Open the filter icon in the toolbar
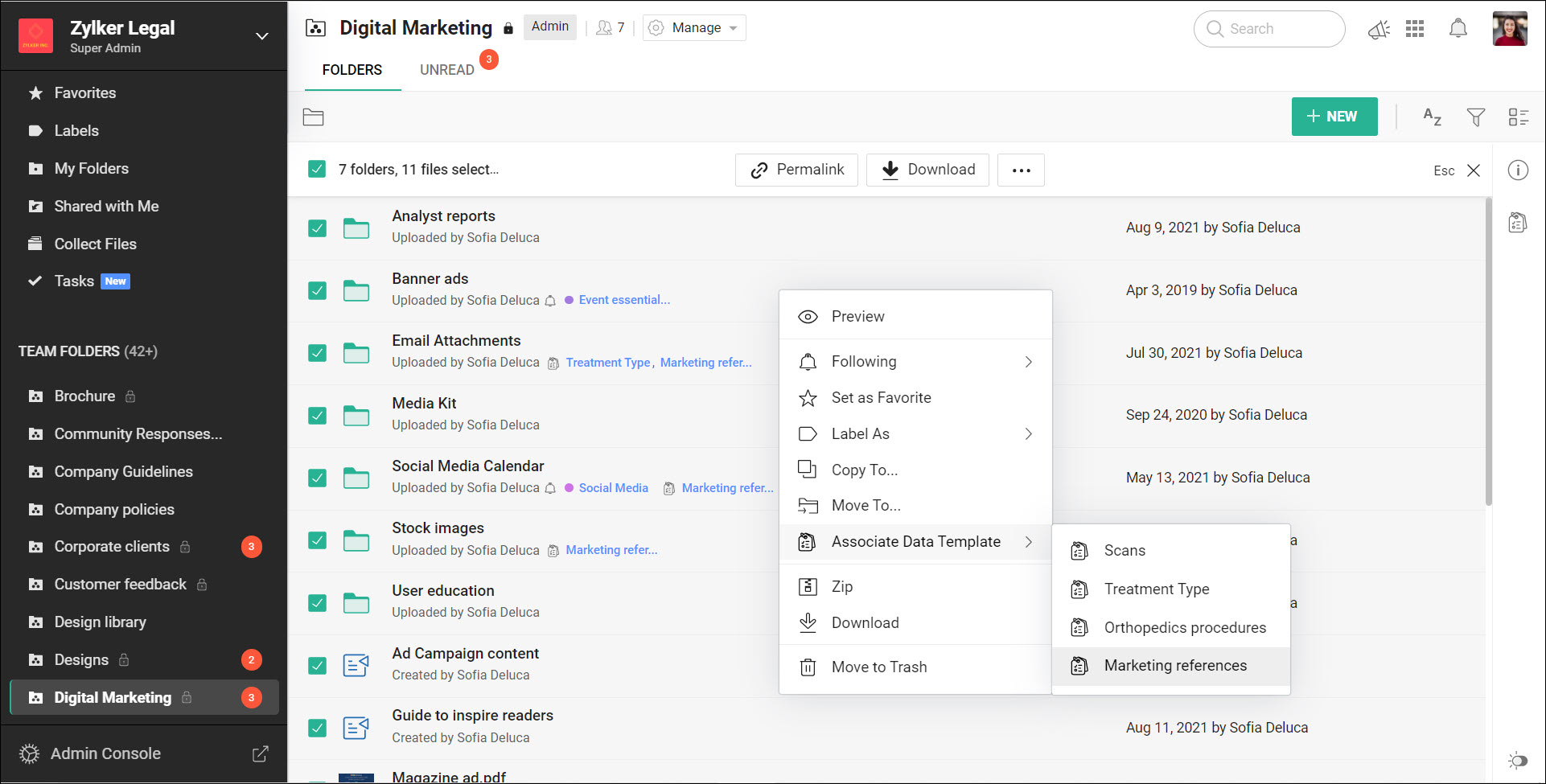 click(1476, 117)
